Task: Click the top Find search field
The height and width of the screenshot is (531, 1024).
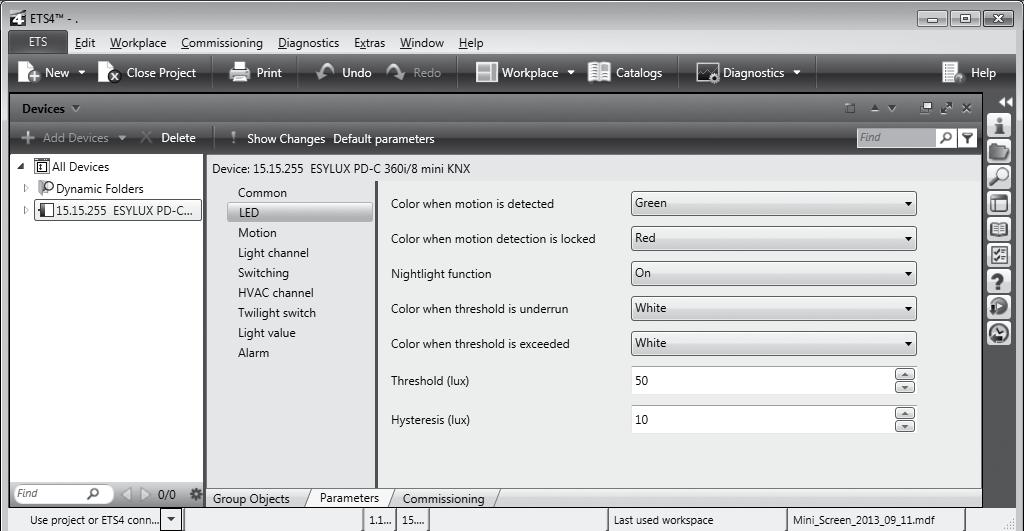Action: pyautogui.click(x=895, y=137)
